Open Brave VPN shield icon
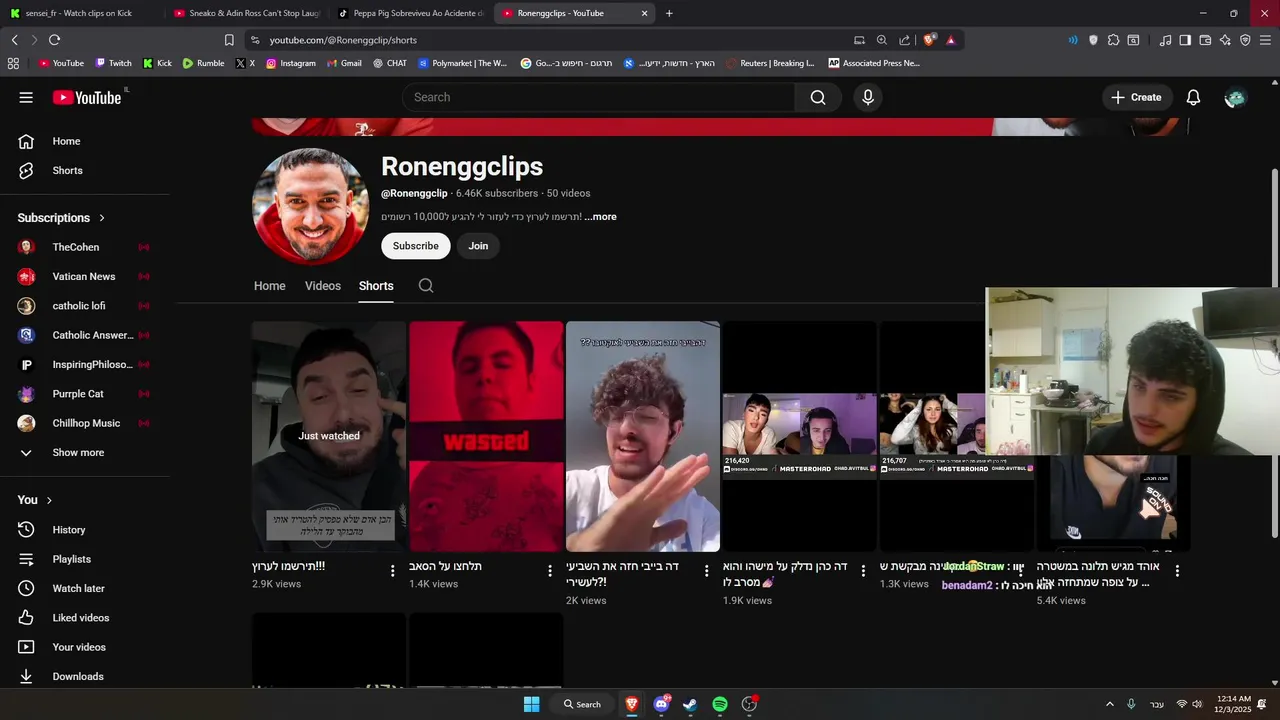The image size is (1280, 720). point(1245,40)
